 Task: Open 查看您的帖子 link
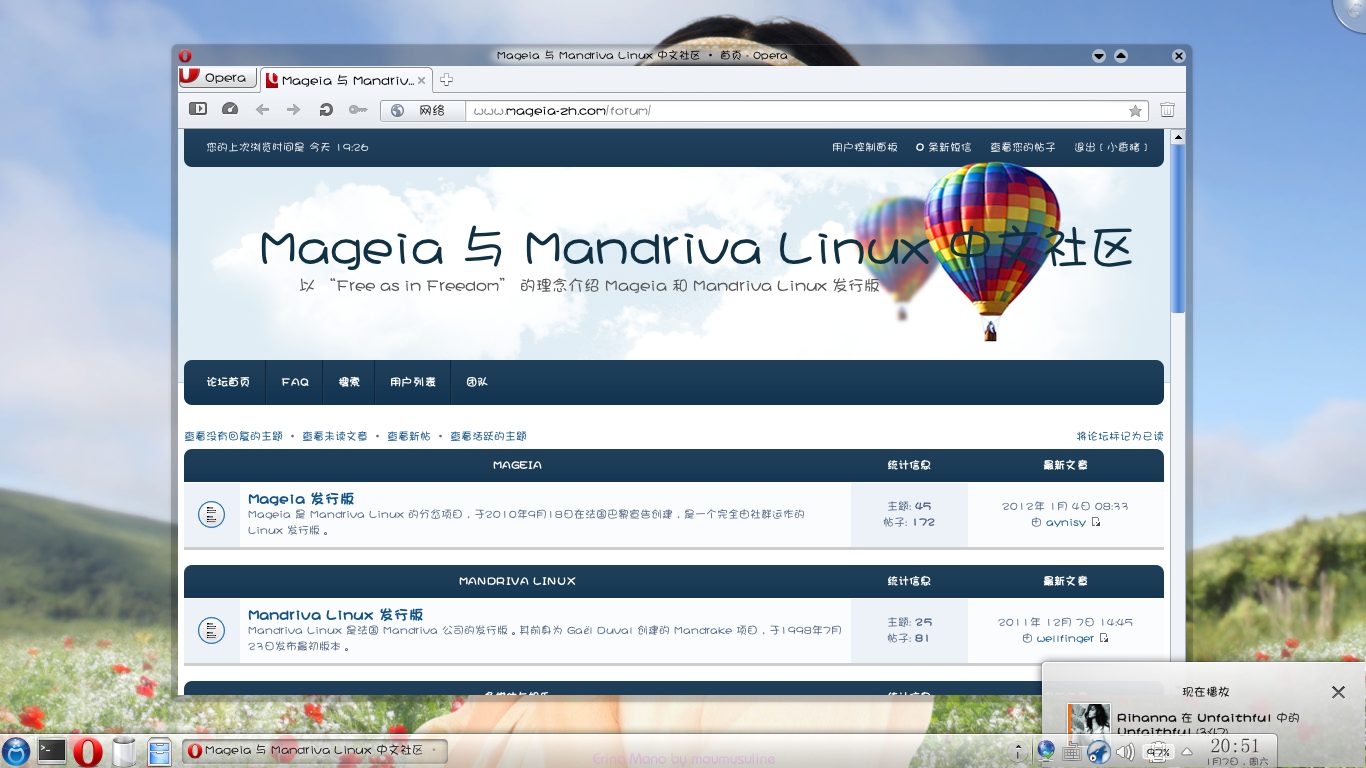pyautogui.click(x=1023, y=147)
